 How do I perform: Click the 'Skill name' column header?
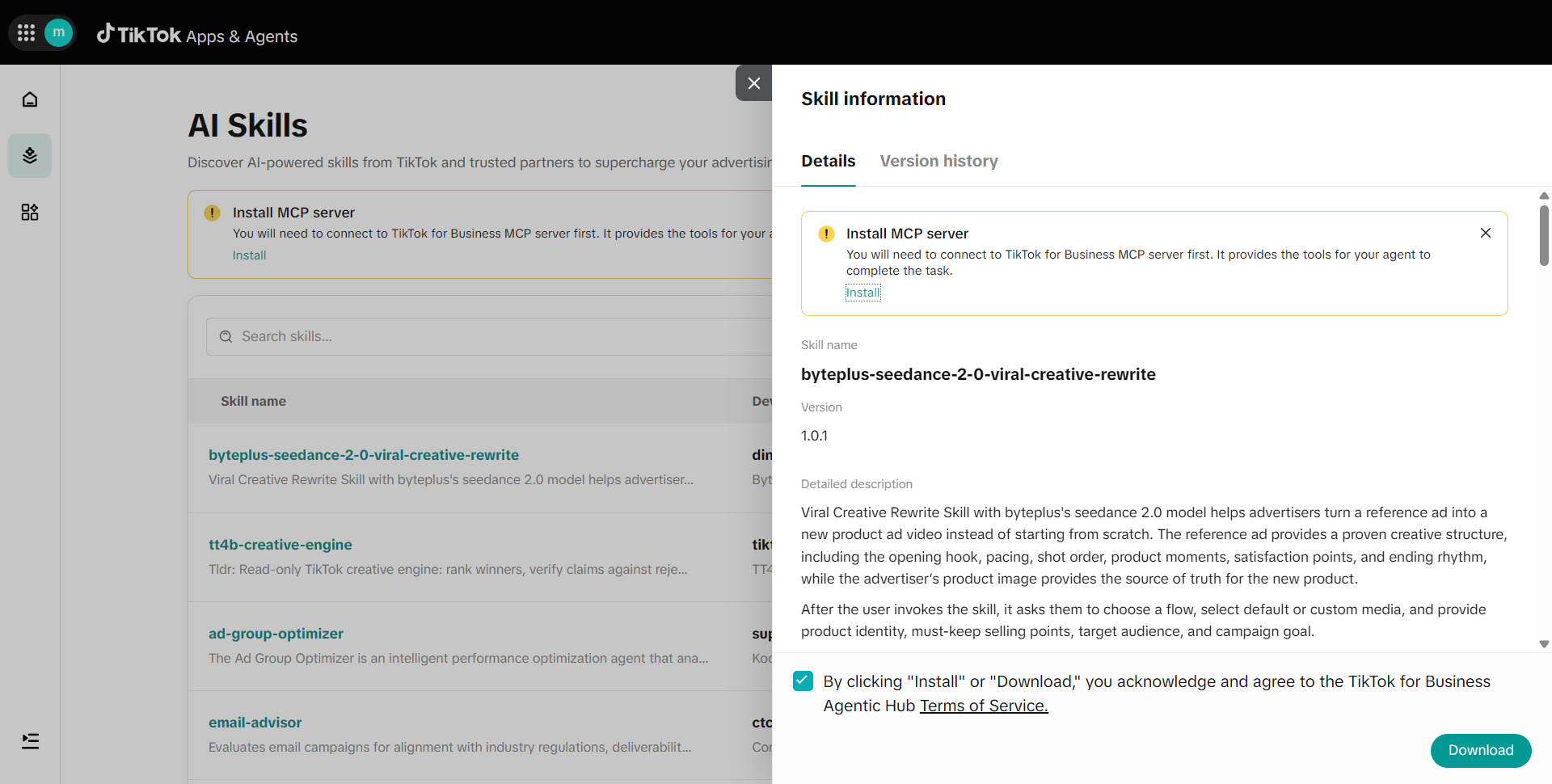[x=253, y=401]
